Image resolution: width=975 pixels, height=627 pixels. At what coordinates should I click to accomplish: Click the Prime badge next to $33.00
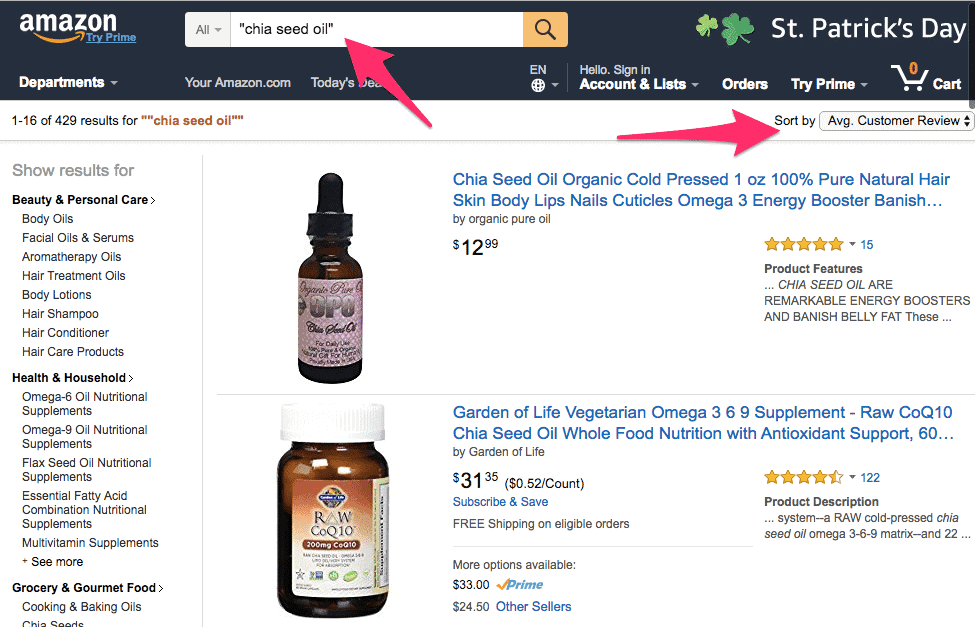pos(519,585)
